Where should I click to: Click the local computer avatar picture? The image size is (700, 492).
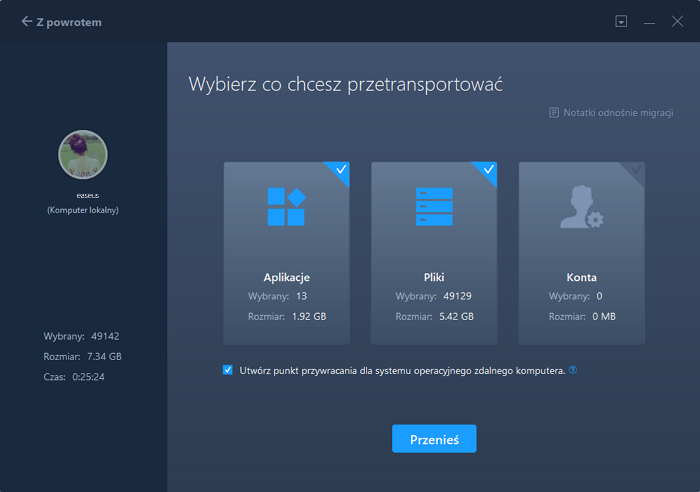tap(83, 155)
